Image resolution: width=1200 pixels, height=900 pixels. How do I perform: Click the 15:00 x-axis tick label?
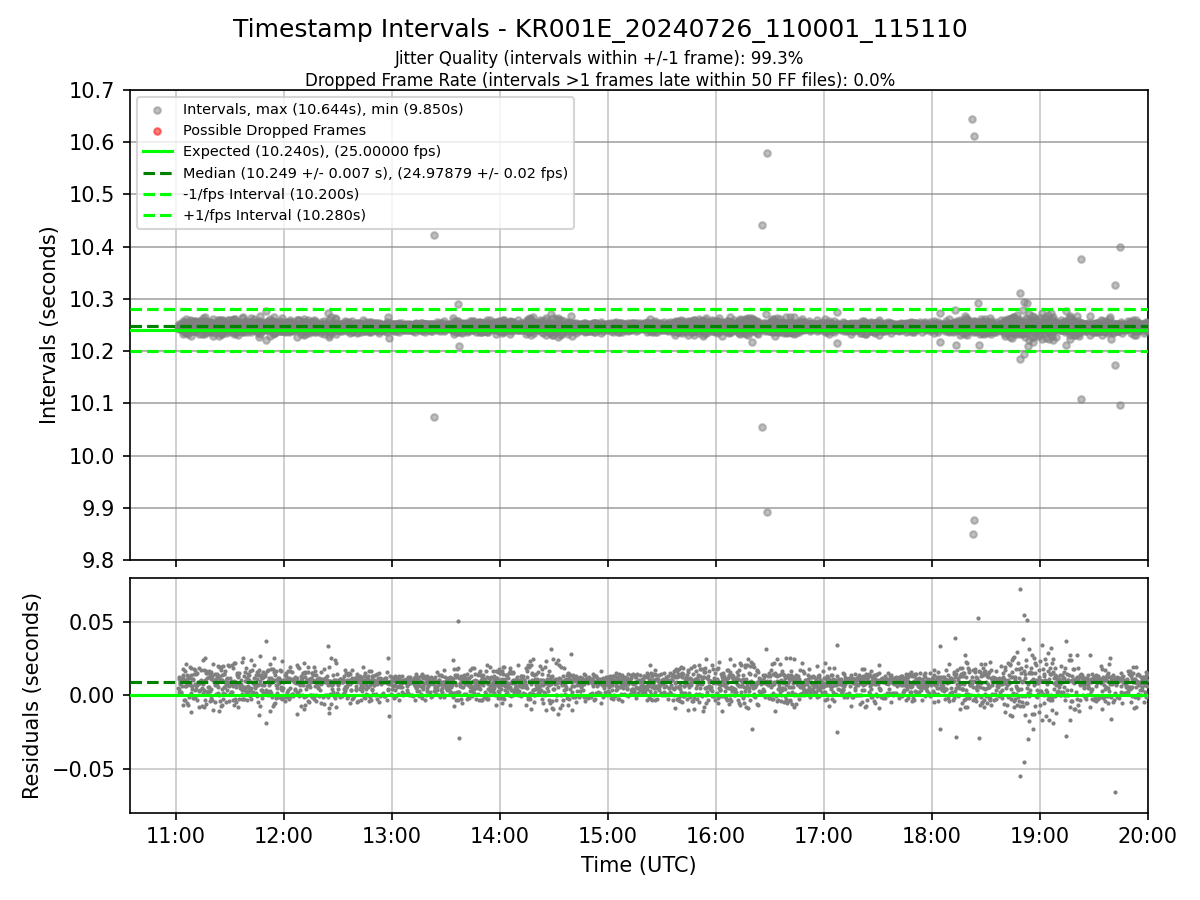coord(608,833)
